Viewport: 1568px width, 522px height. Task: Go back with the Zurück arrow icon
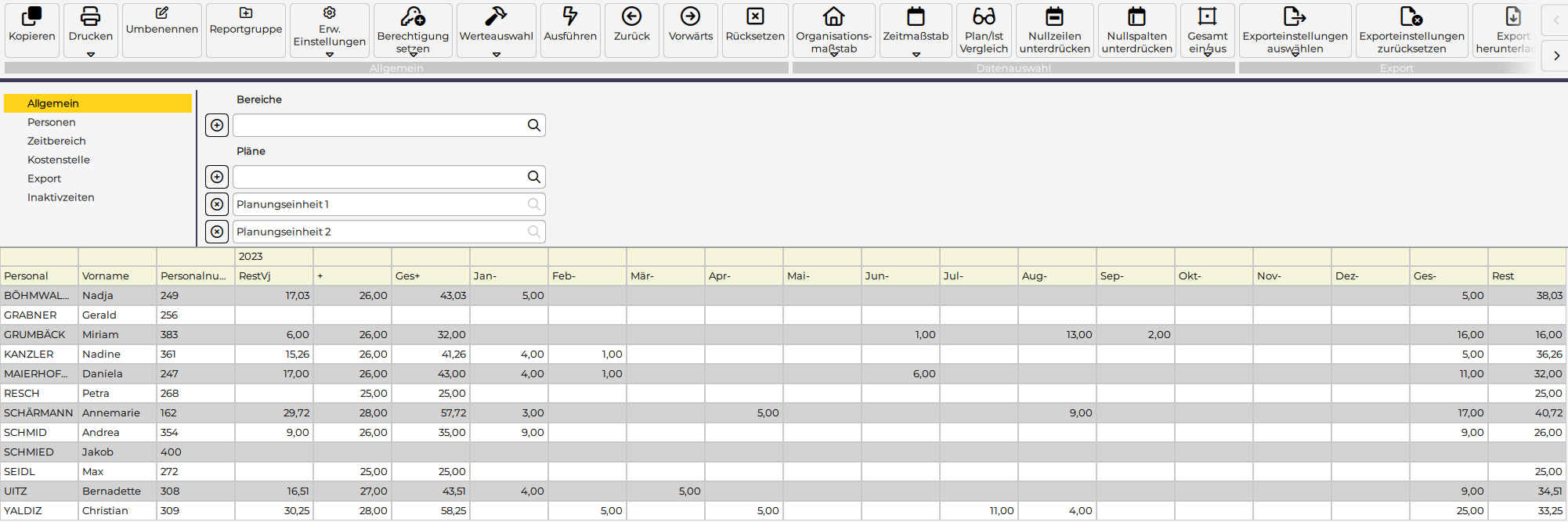click(632, 16)
